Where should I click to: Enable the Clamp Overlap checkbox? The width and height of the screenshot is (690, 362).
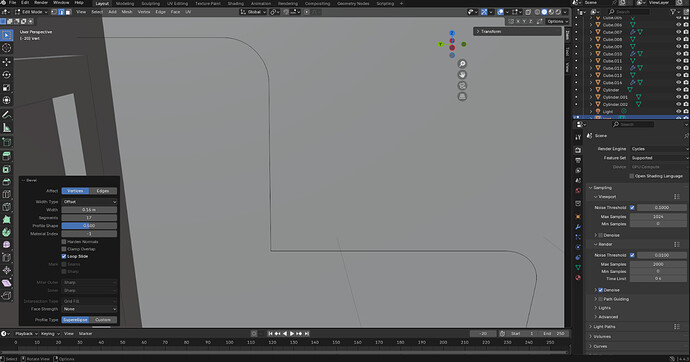click(64, 249)
